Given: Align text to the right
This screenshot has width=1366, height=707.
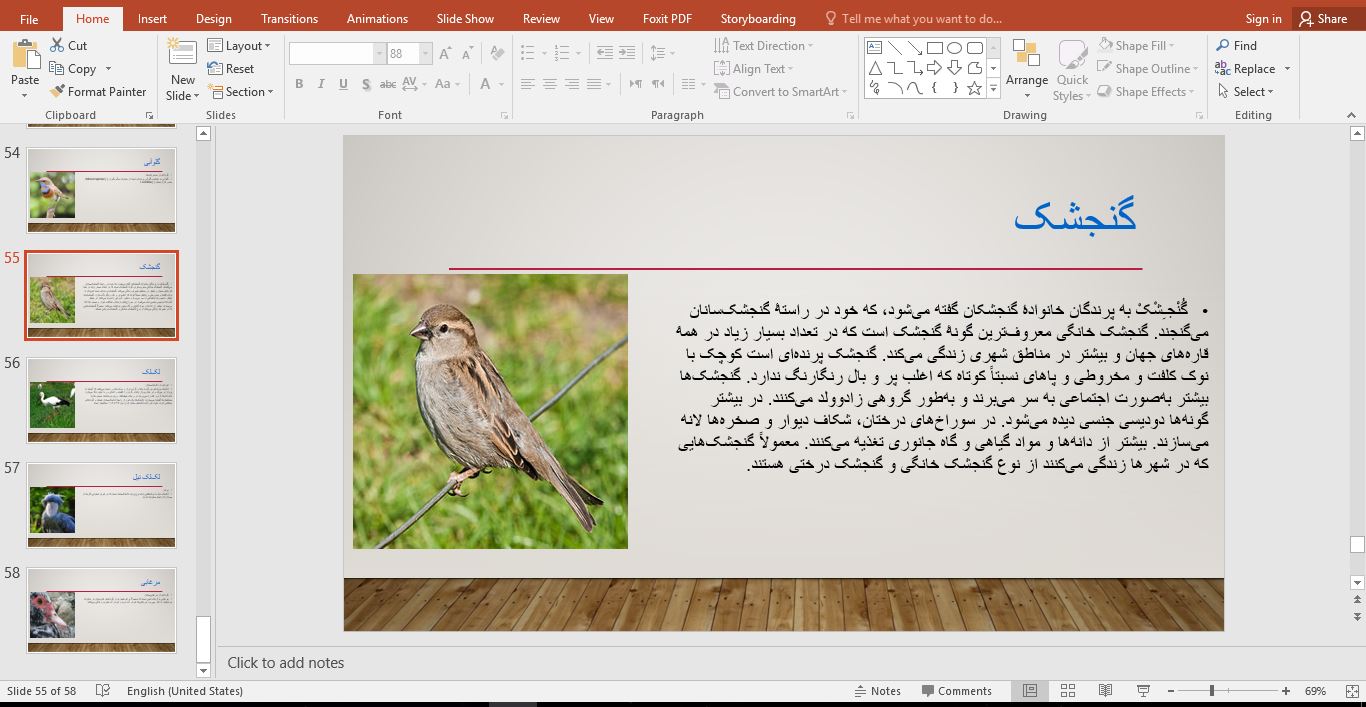Looking at the screenshot, I should (x=571, y=84).
